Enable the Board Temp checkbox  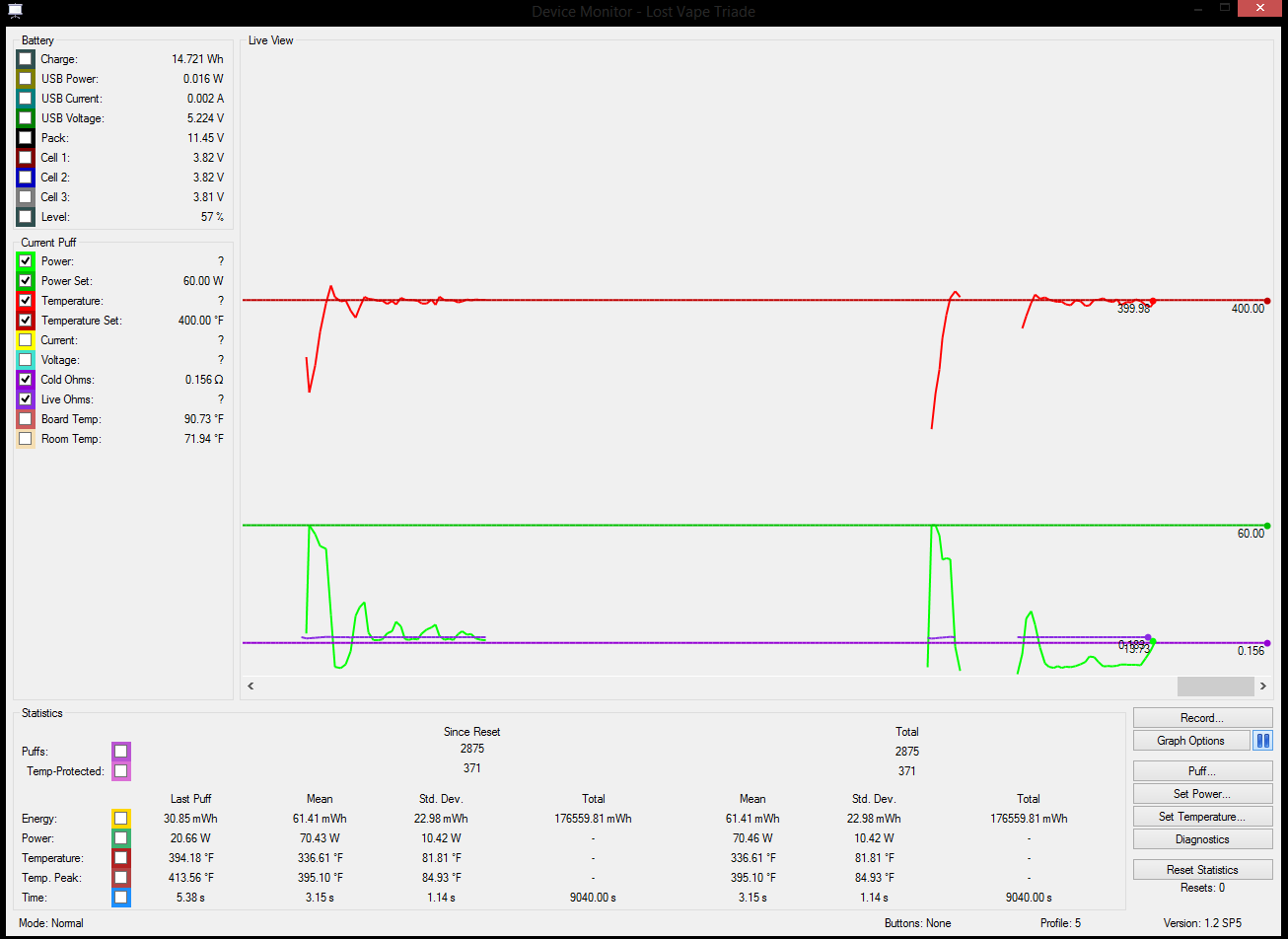[26, 419]
